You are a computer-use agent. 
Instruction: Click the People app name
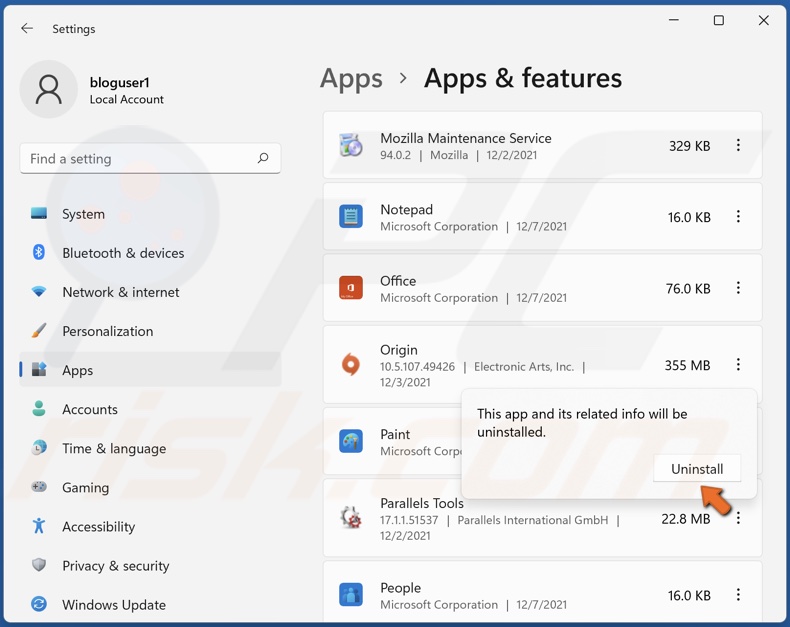click(x=401, y=588)
